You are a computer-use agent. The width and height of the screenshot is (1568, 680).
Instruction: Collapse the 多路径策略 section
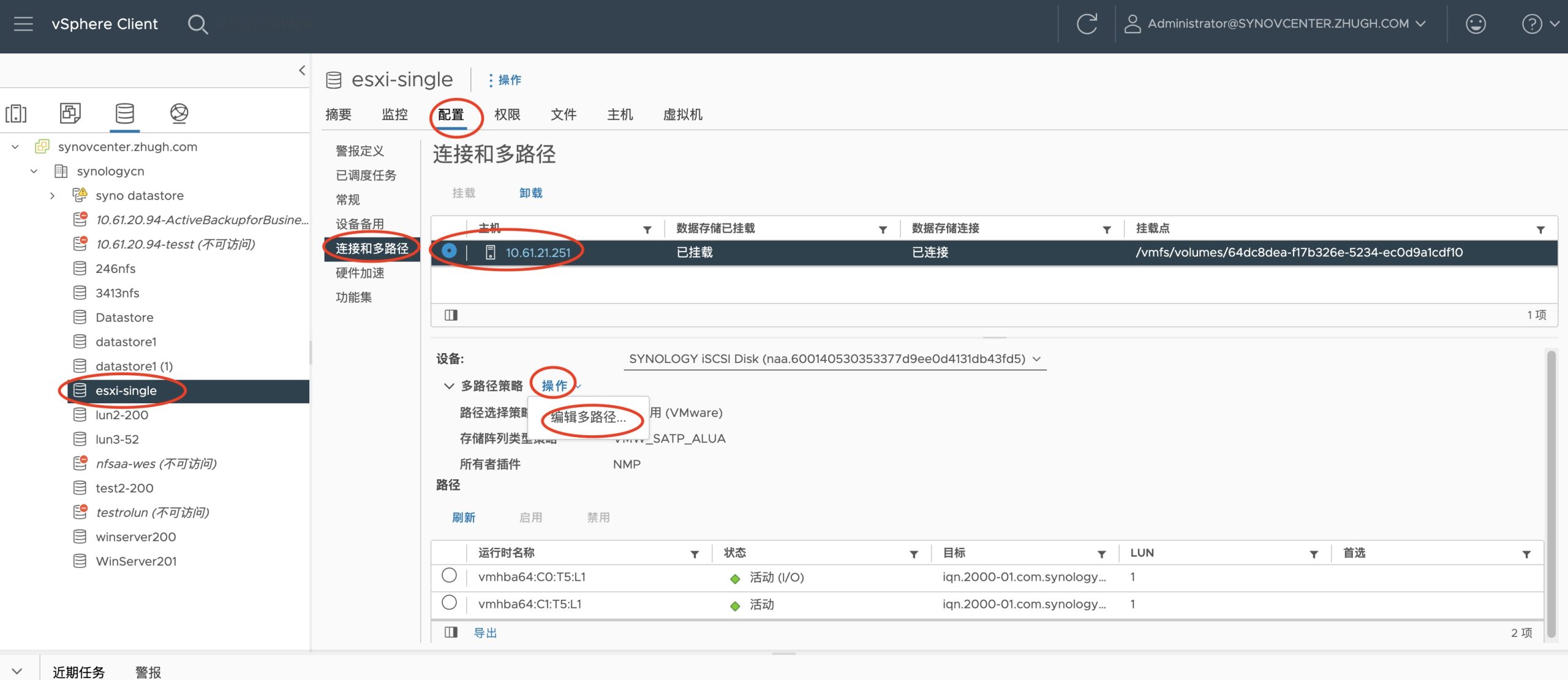[x=448, y=386]
